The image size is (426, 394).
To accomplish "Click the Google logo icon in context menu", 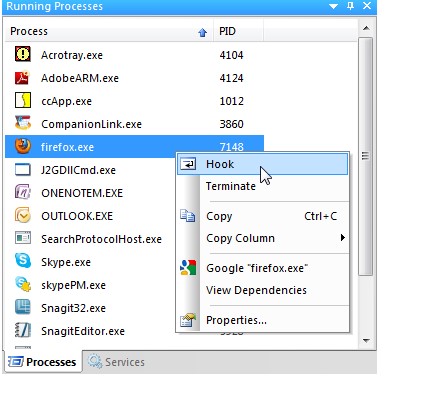I will click(x=188, y=268).
